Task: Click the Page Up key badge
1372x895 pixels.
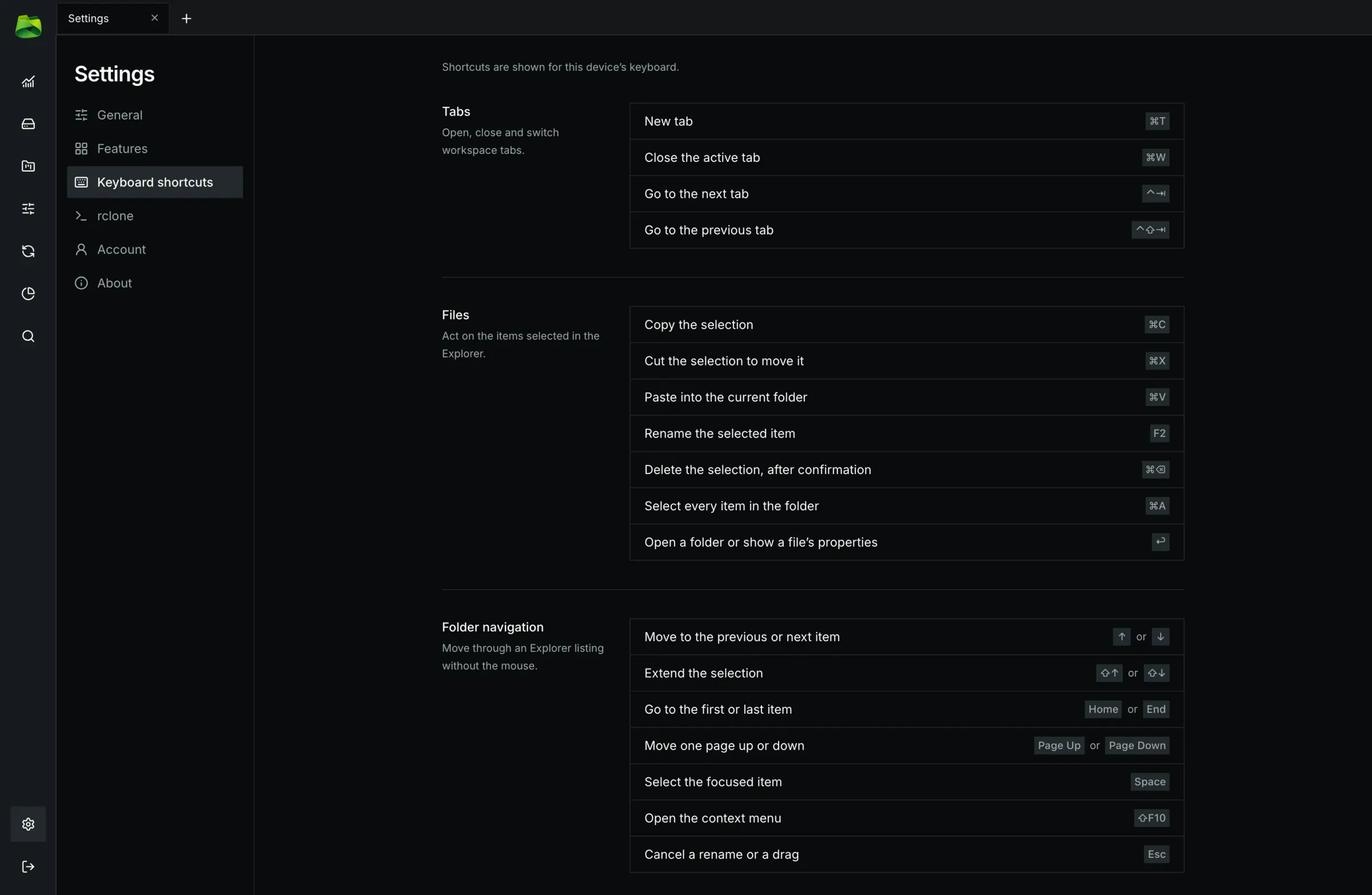Action: pyautogui.click(x=1059, y=746)
